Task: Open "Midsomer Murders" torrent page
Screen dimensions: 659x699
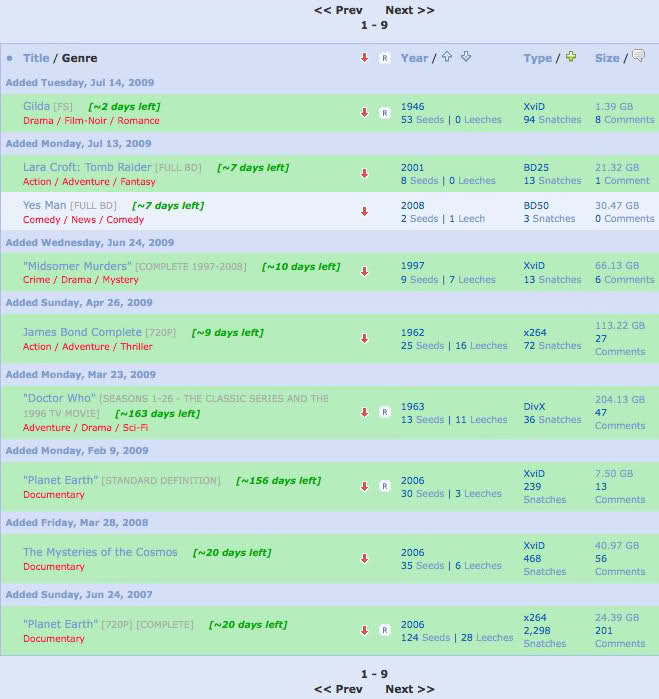Action: [x=77, y=266]
